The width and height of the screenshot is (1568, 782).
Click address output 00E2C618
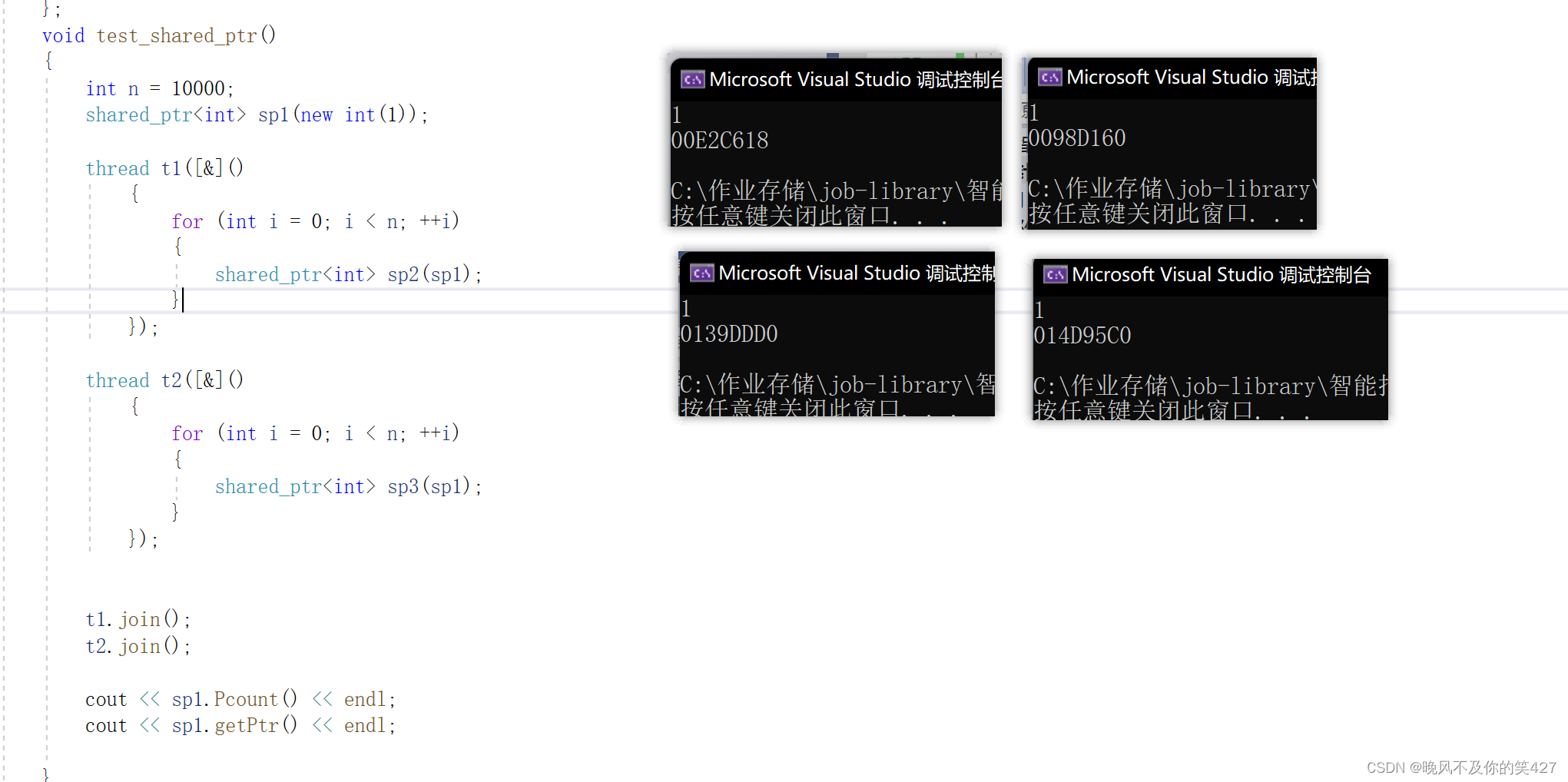[x=720, y=141]
